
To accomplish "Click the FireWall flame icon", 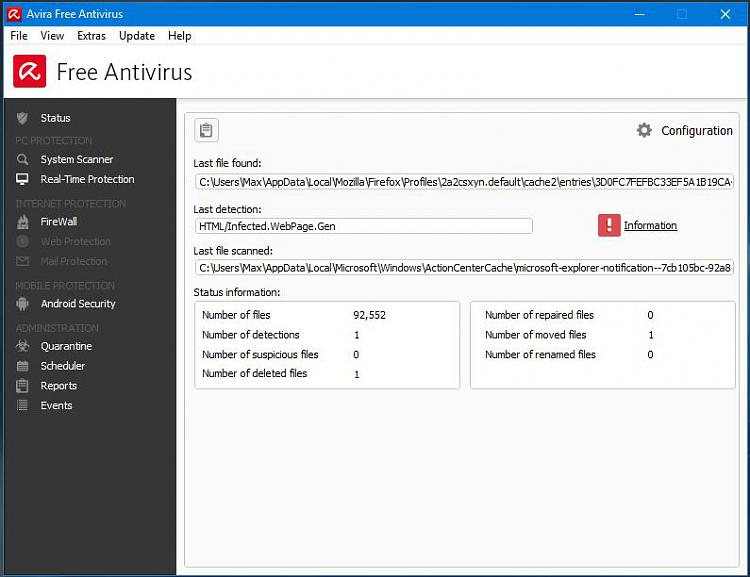I will (22, 222).
